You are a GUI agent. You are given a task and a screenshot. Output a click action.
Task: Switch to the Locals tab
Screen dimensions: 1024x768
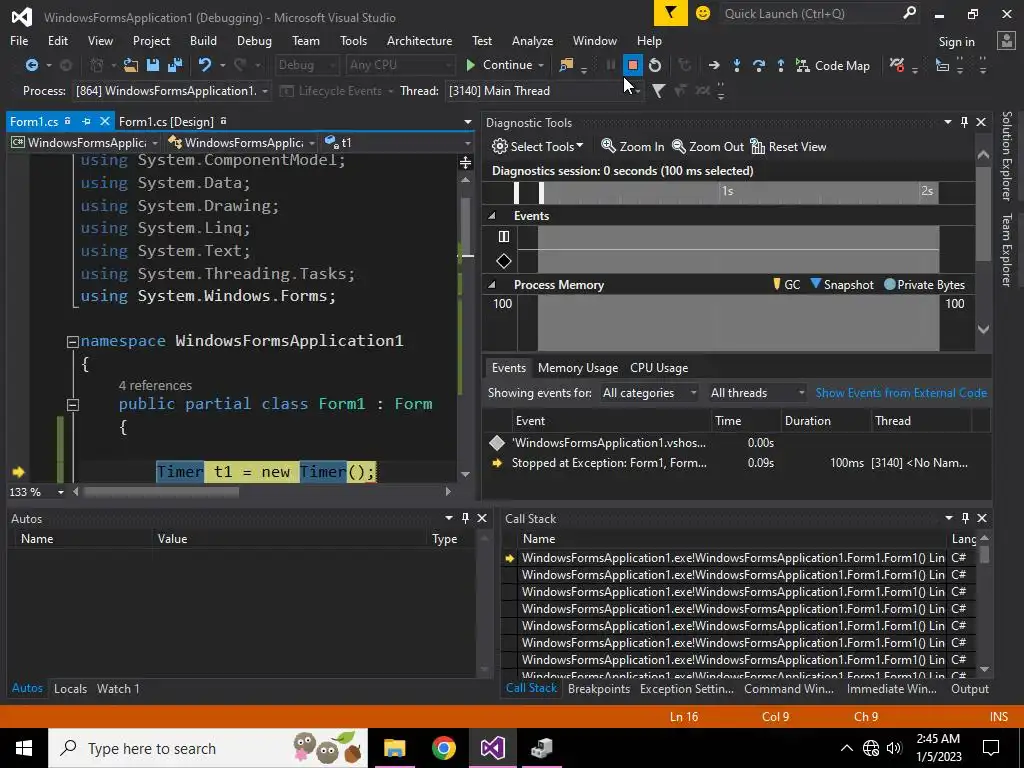pos(71,688)
